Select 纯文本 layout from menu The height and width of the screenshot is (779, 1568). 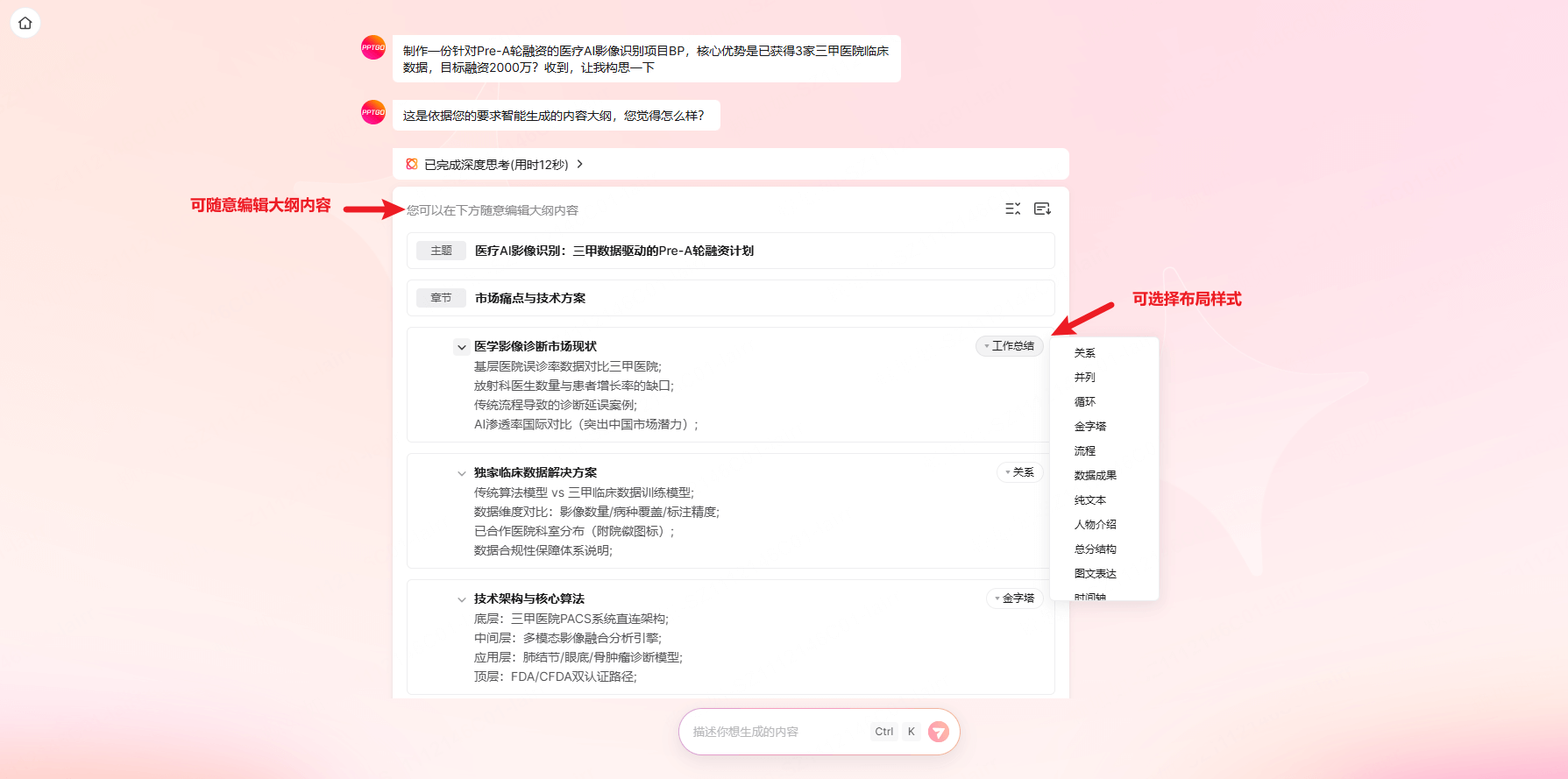point(1090,500)
